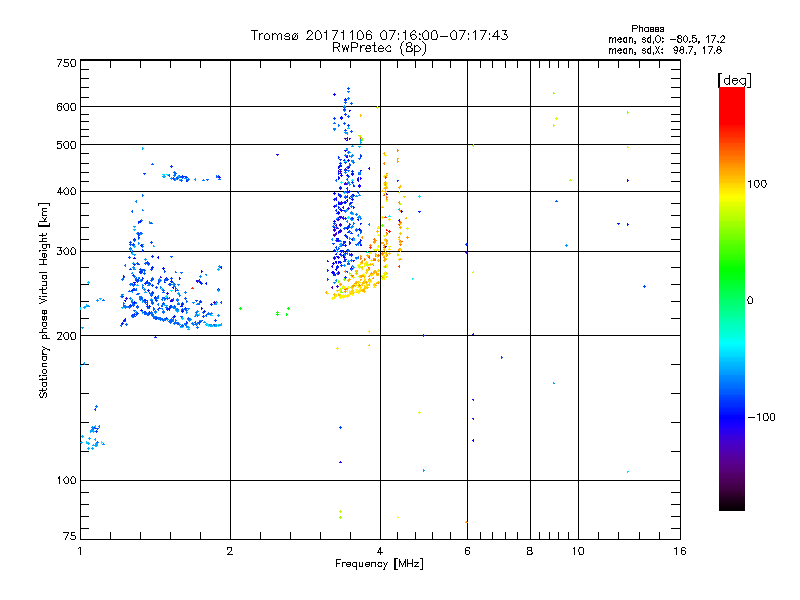This screenshot has width=800, height=600.
Task: Click the colorbar label '-100'
Action: pos(761,417)
